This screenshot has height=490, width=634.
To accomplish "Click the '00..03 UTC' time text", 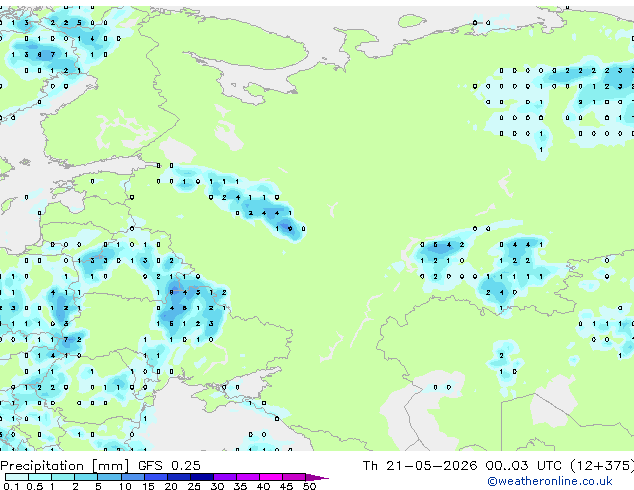I will click(524, 466).
